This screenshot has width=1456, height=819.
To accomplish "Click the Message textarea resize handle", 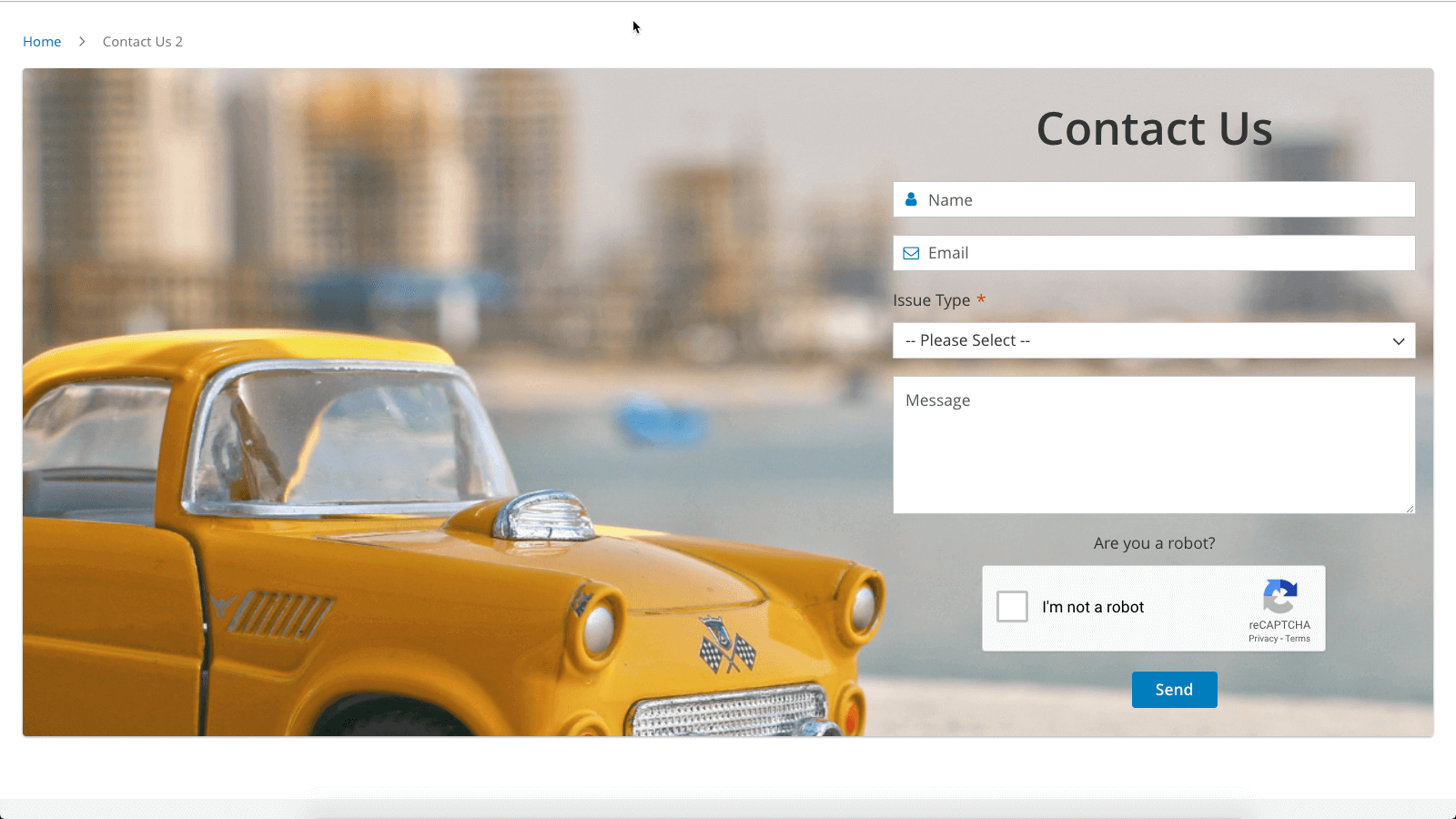I will (1410, 508).
